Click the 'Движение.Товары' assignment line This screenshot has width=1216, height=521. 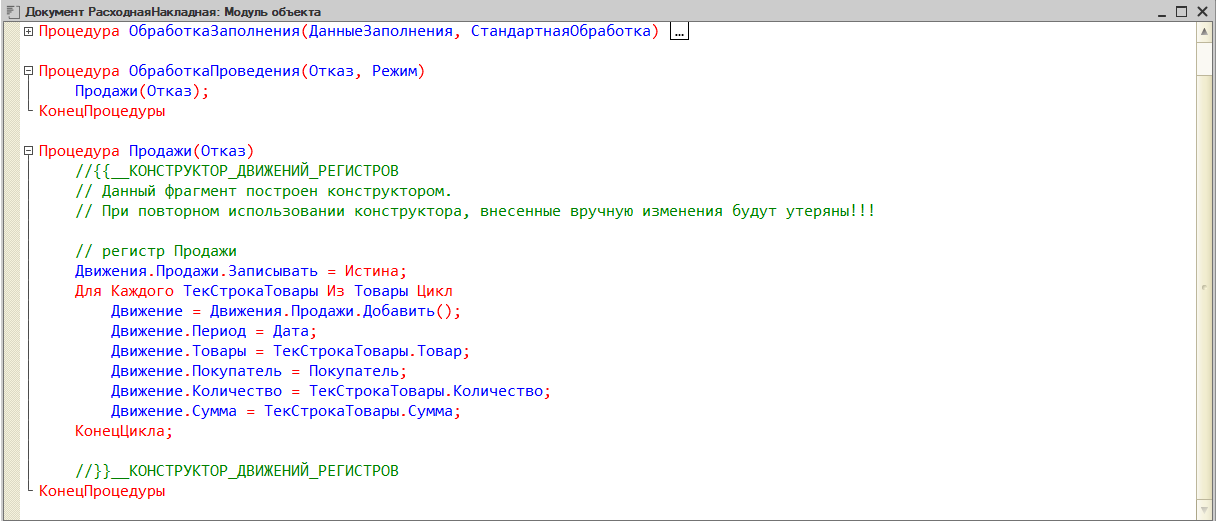pos(290,351)
